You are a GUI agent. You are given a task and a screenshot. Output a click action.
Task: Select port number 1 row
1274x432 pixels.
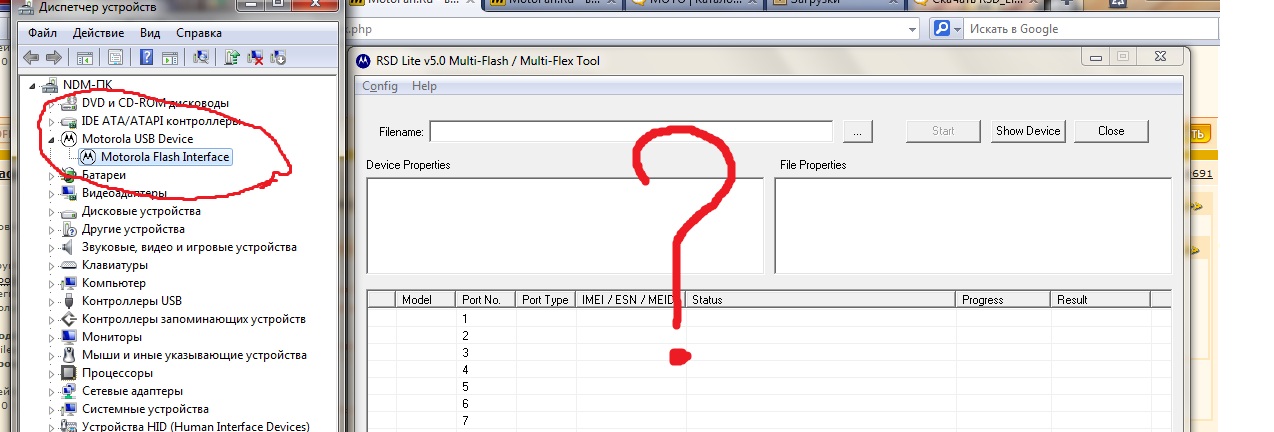click(x=769, y=318)
